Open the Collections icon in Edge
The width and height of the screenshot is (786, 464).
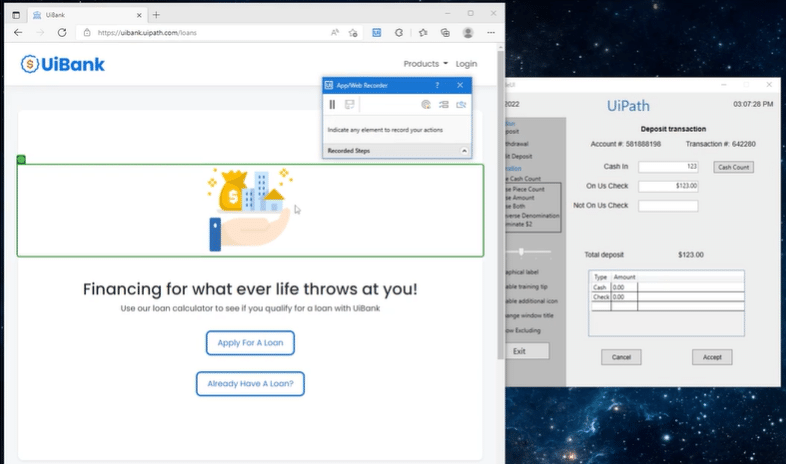(x=445, y=33)
